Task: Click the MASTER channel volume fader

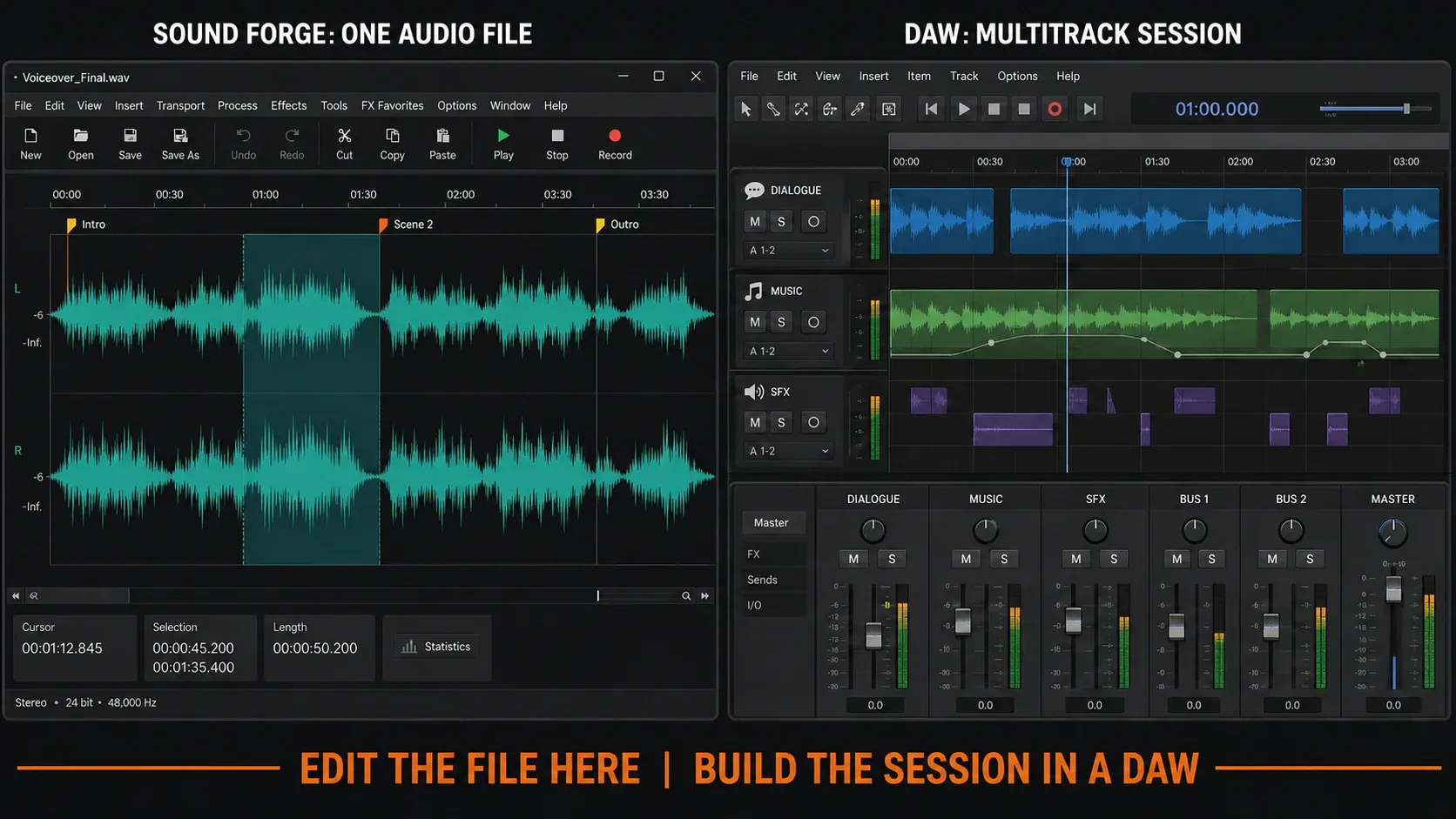Action: pos(1393,588)
